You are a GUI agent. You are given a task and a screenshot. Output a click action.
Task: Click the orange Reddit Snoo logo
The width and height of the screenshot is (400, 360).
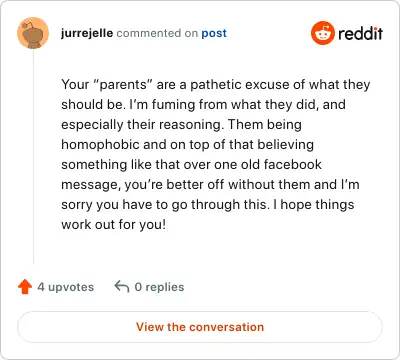(323, 33)
